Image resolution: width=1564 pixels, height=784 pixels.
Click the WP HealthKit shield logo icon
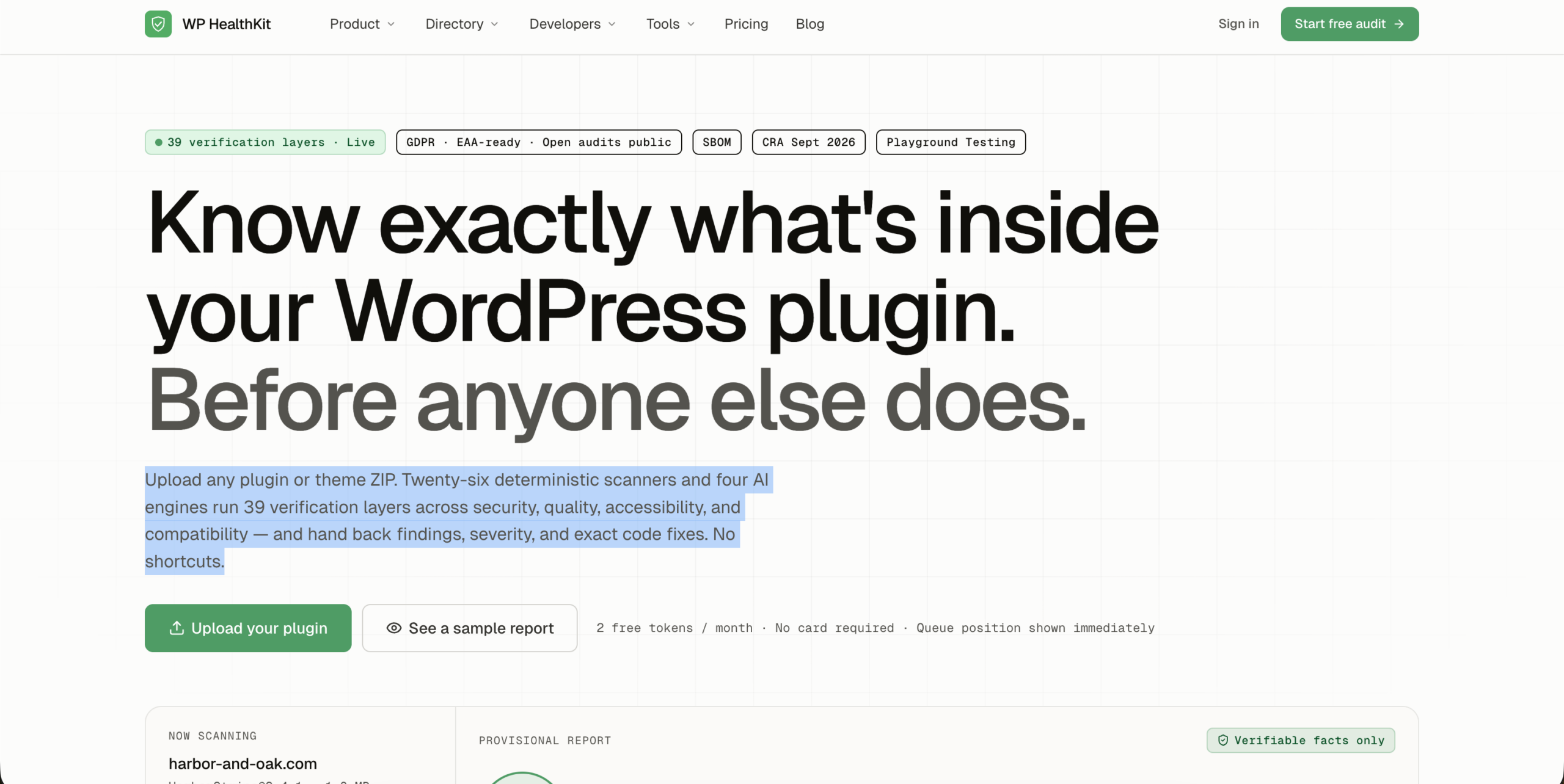point(158,24)
